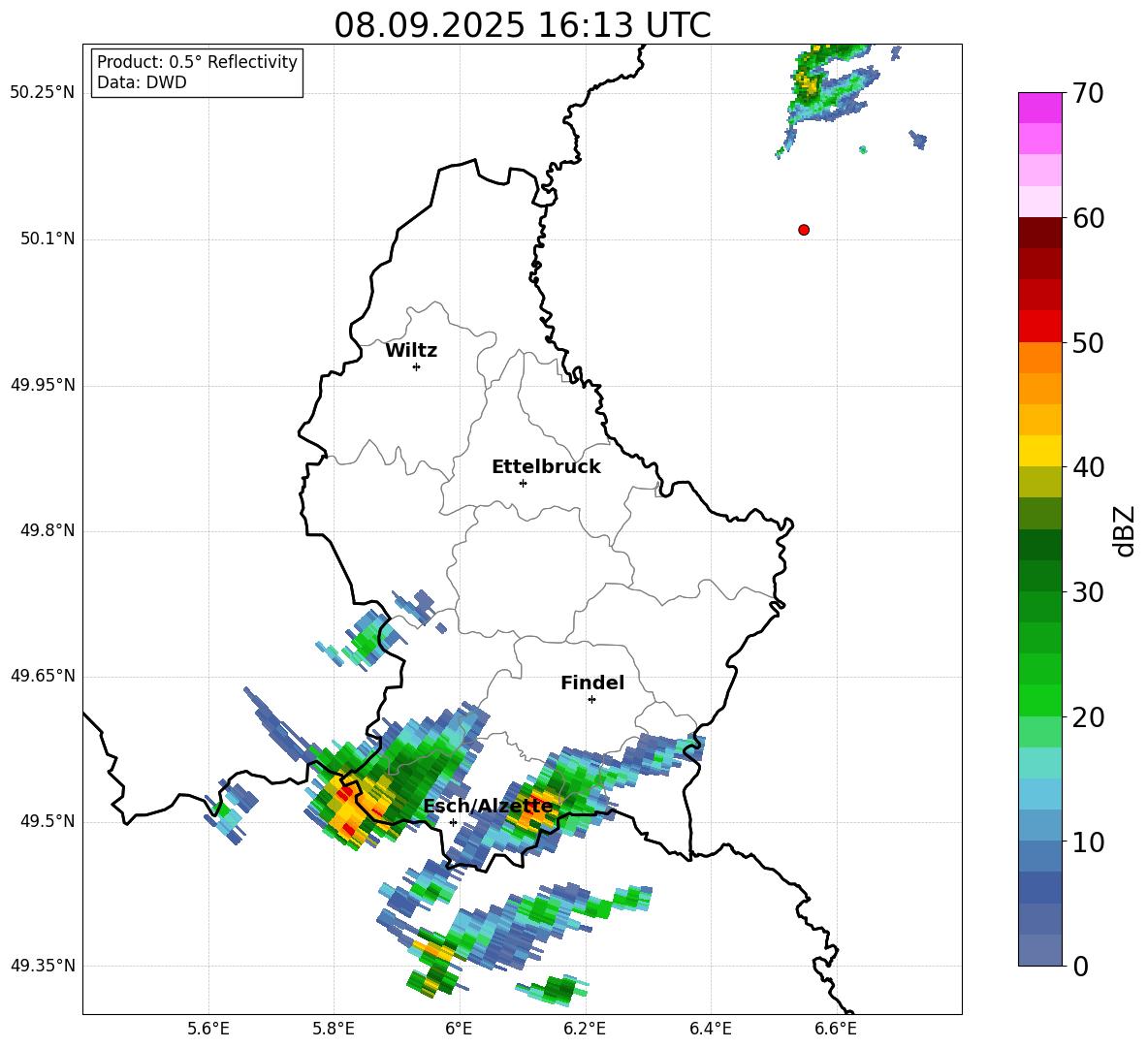Click the '50' colorbar tick label
The height and width of the screenshot is (1048, 1148).
[x=1087, y=342]
